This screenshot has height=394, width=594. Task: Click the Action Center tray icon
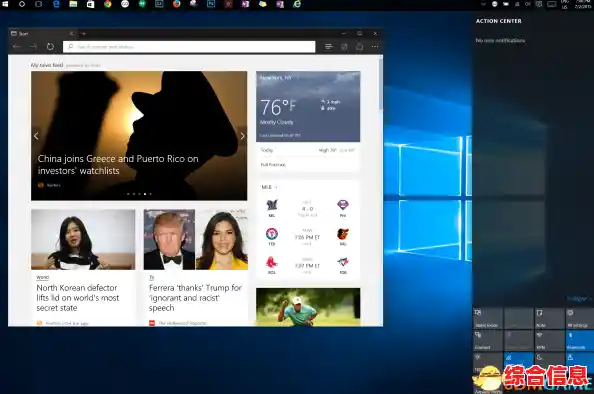tap(539, 4)
